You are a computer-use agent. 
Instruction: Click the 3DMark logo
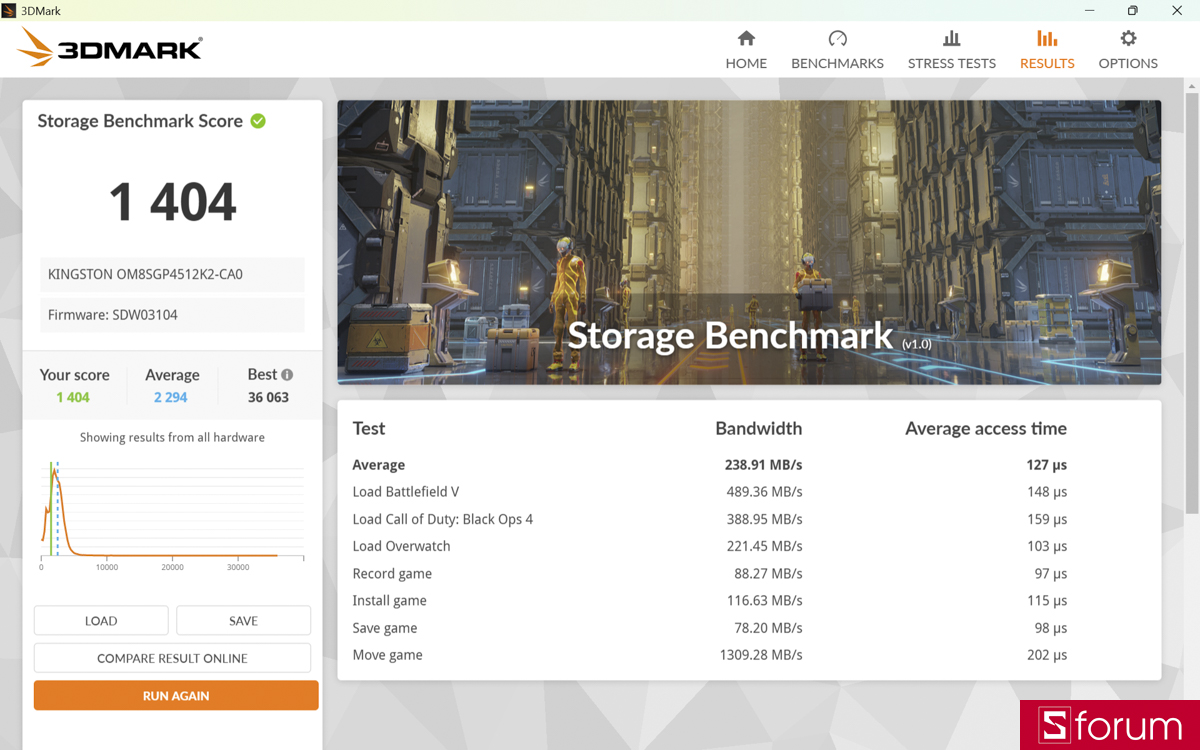[110, 47]
